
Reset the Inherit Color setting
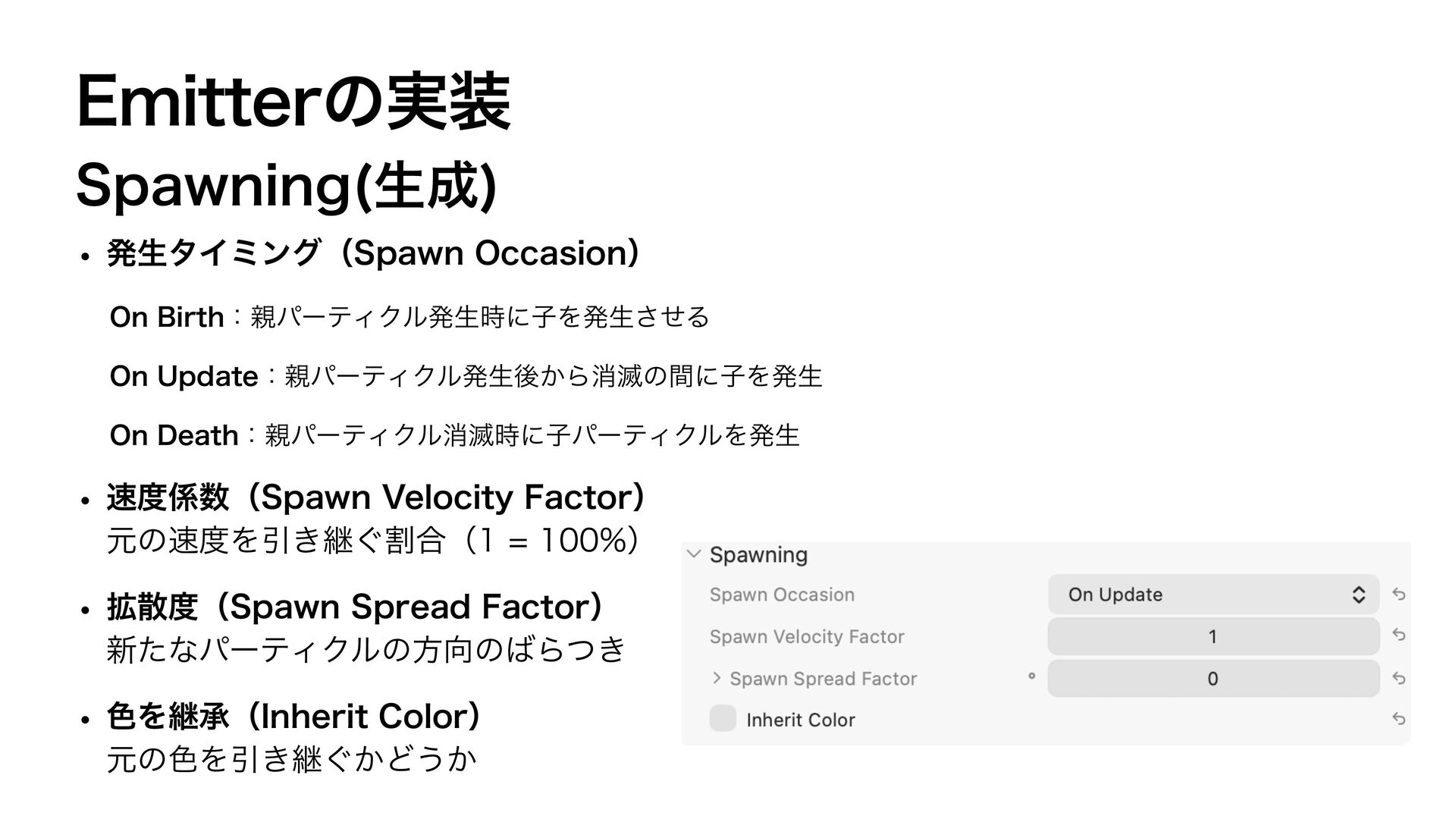pos(1399,719)
